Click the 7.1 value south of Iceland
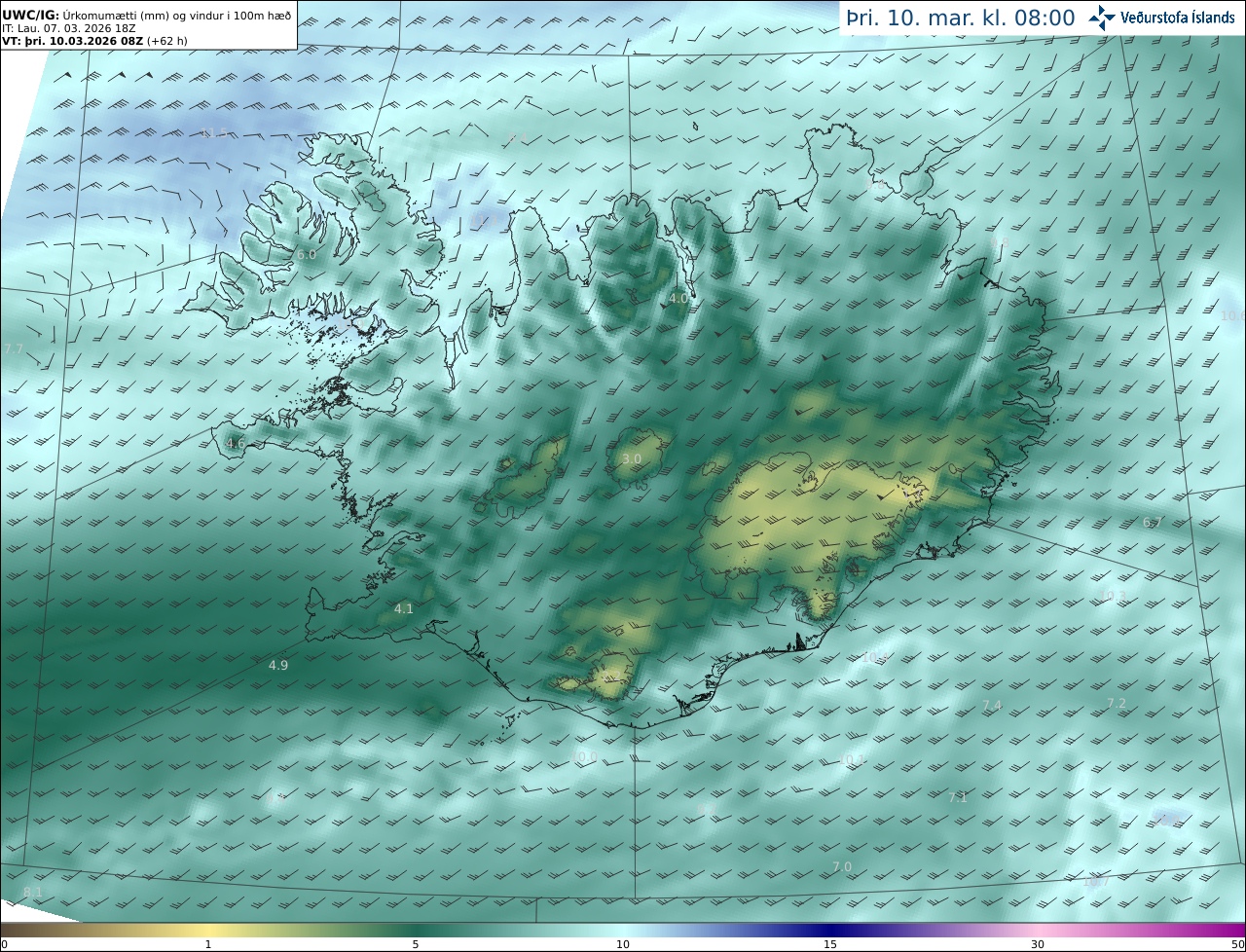 958,797
